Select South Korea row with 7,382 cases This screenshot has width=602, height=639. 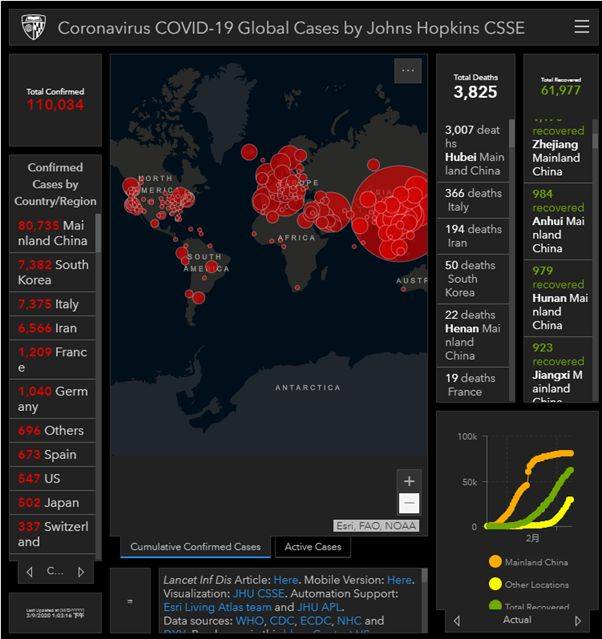(52, 272)
